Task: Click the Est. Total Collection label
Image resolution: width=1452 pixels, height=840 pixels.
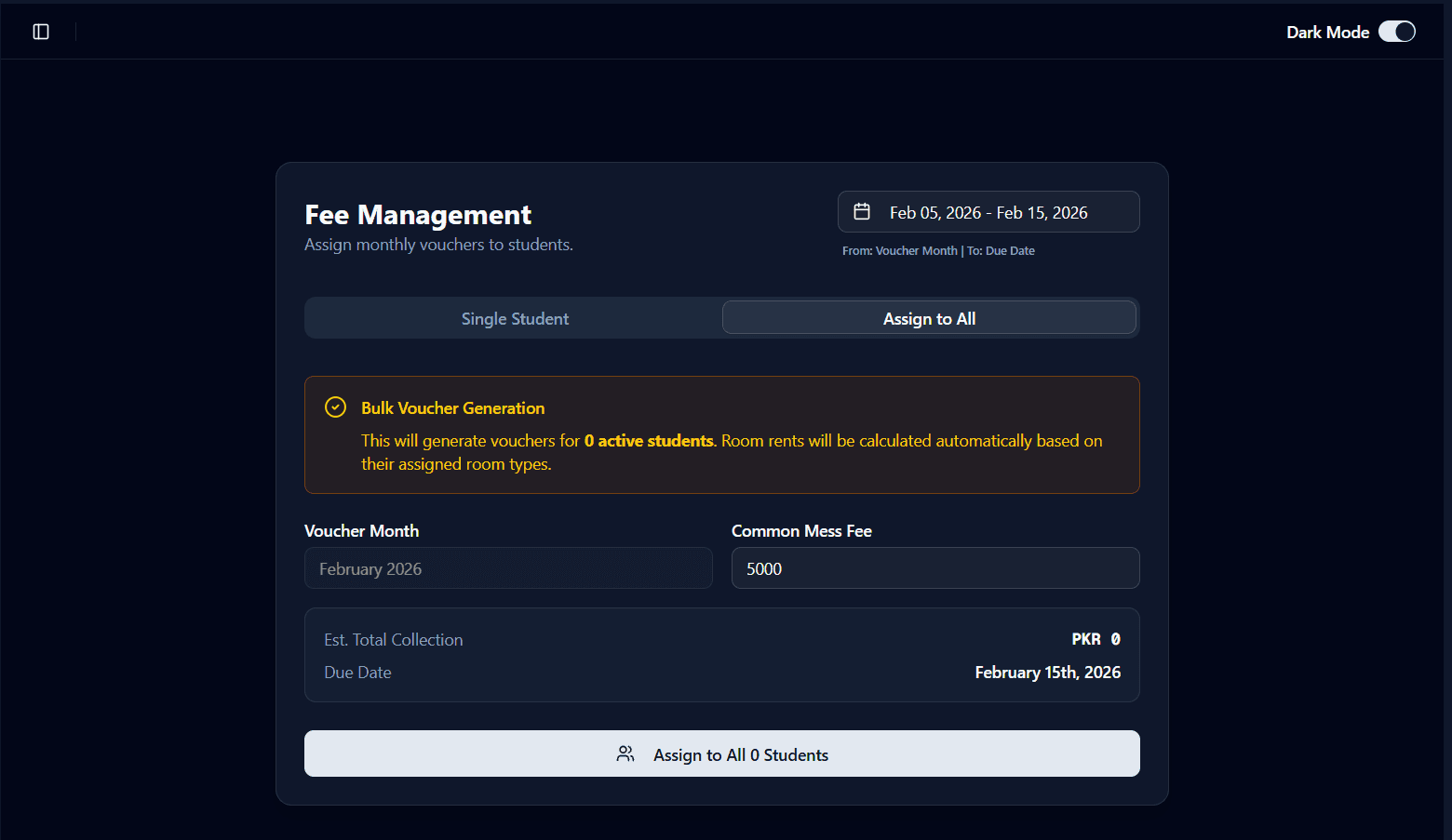Action: (393, 640)
